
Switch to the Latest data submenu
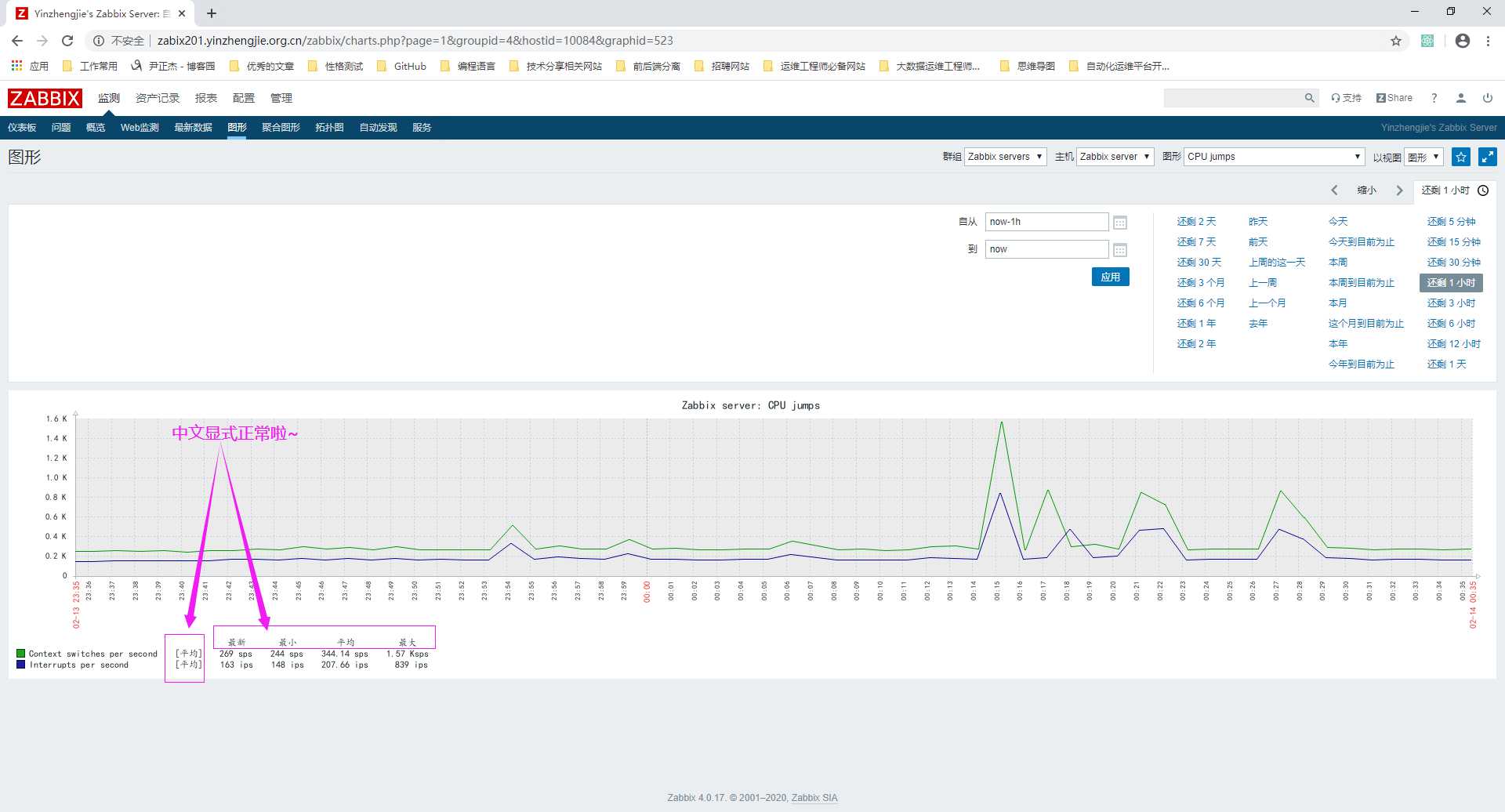coord(193,128)
